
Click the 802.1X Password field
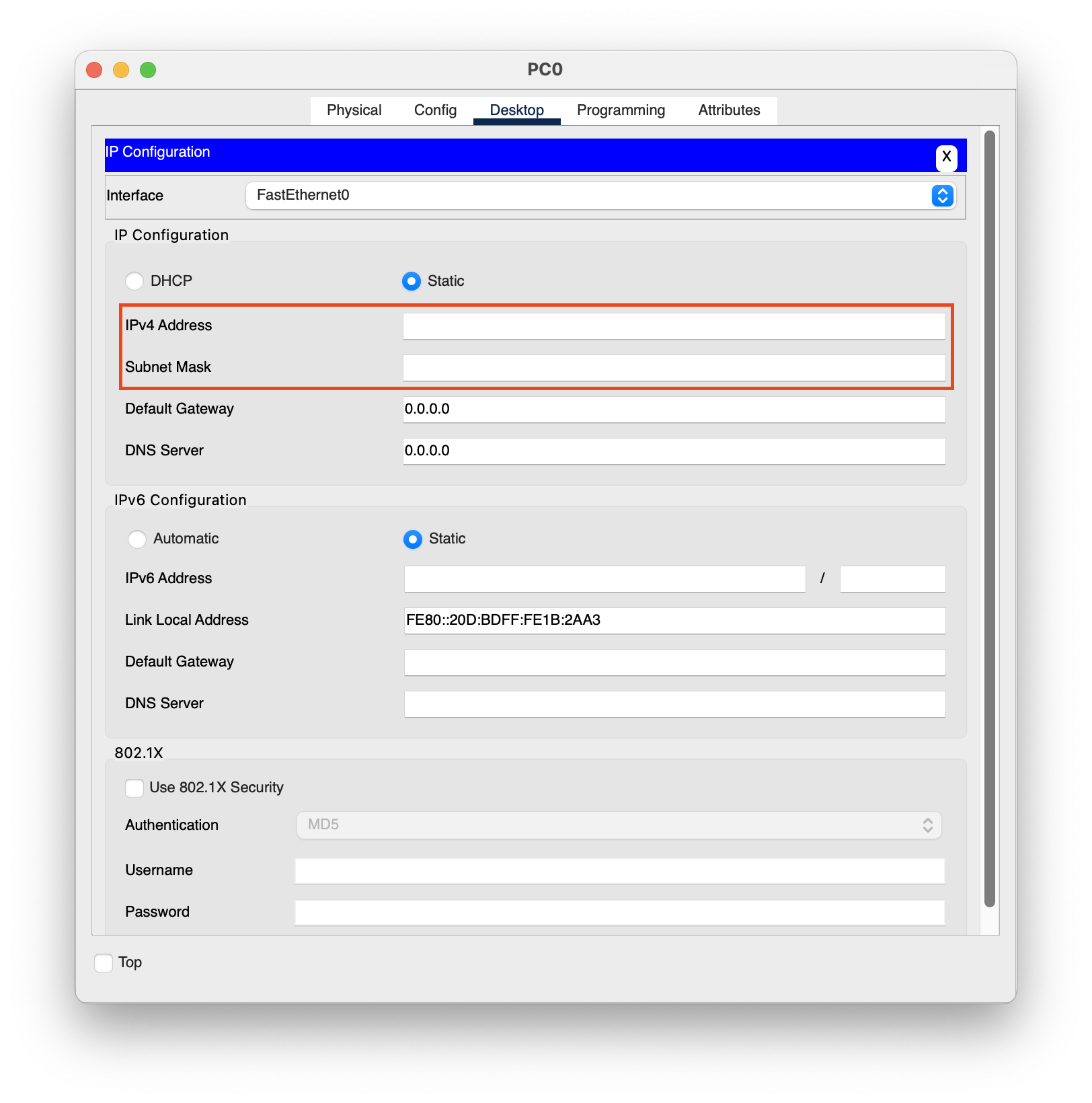pyautogui.click(x=620, y=913)
